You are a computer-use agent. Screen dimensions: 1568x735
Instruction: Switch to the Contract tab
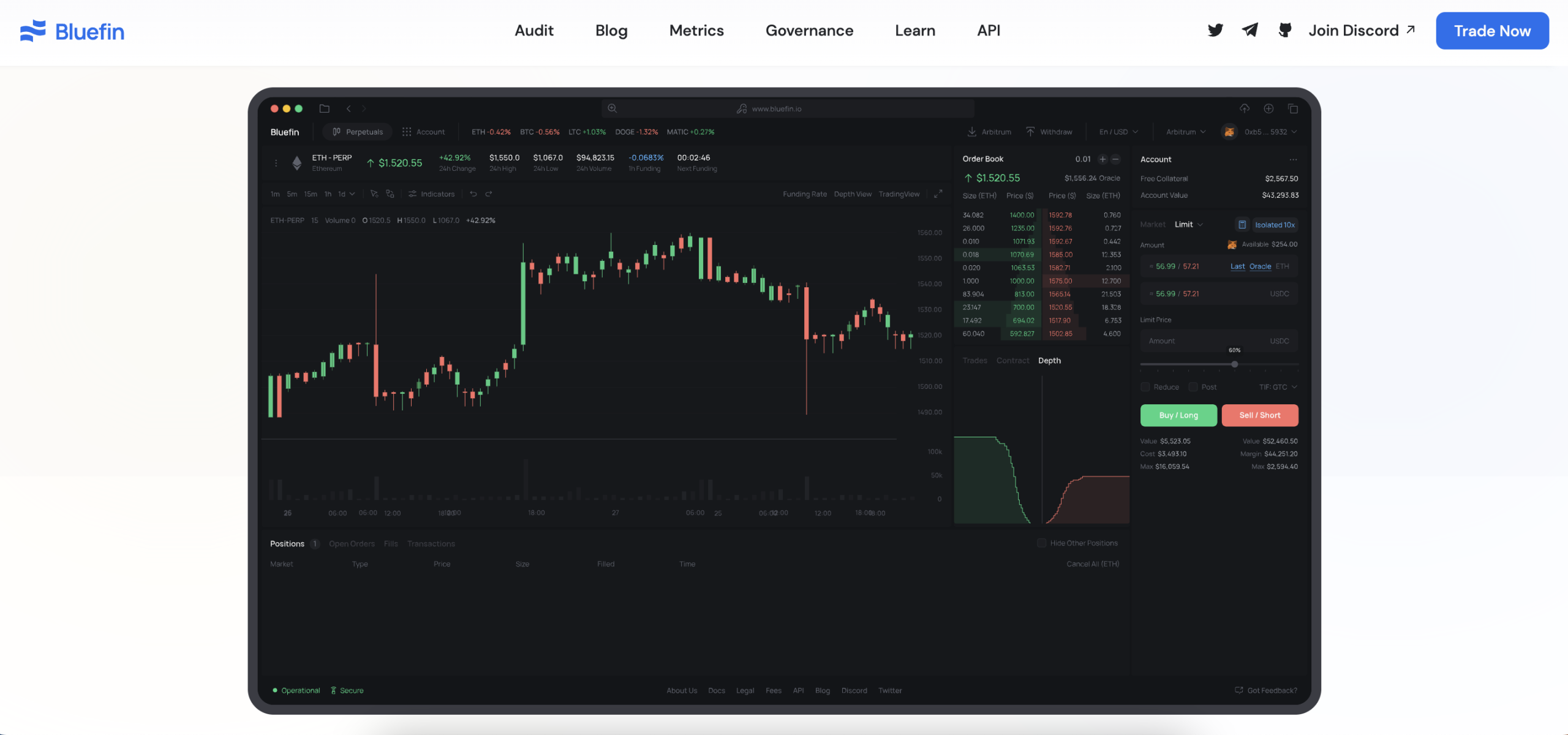(1012, 361)
